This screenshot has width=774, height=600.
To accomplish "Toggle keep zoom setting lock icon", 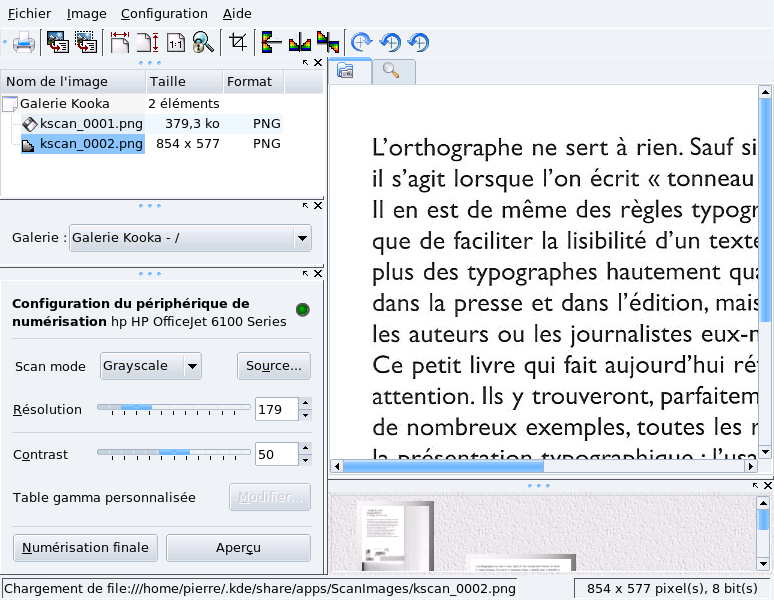I will click(203, 42).
